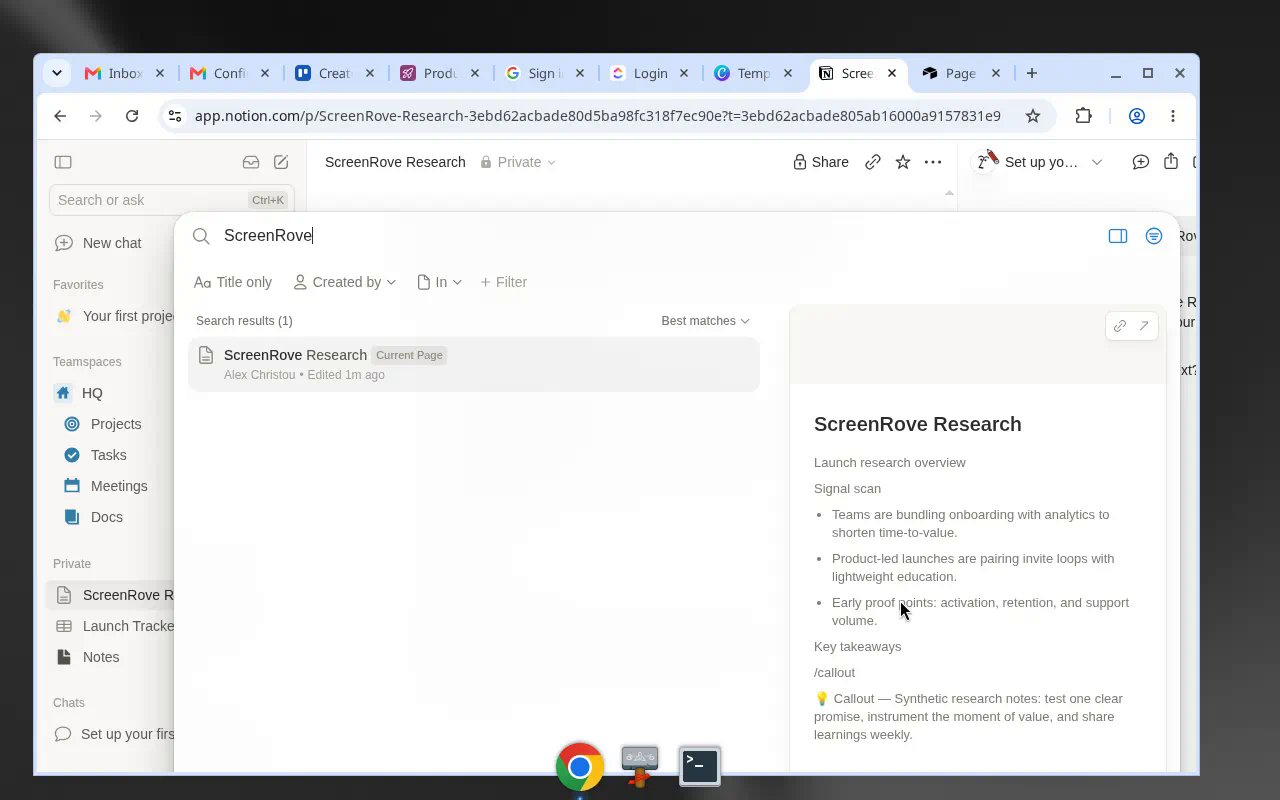Open the Private page visibility dropdown
The image size is (1280, 800).
tap(518, 162)
